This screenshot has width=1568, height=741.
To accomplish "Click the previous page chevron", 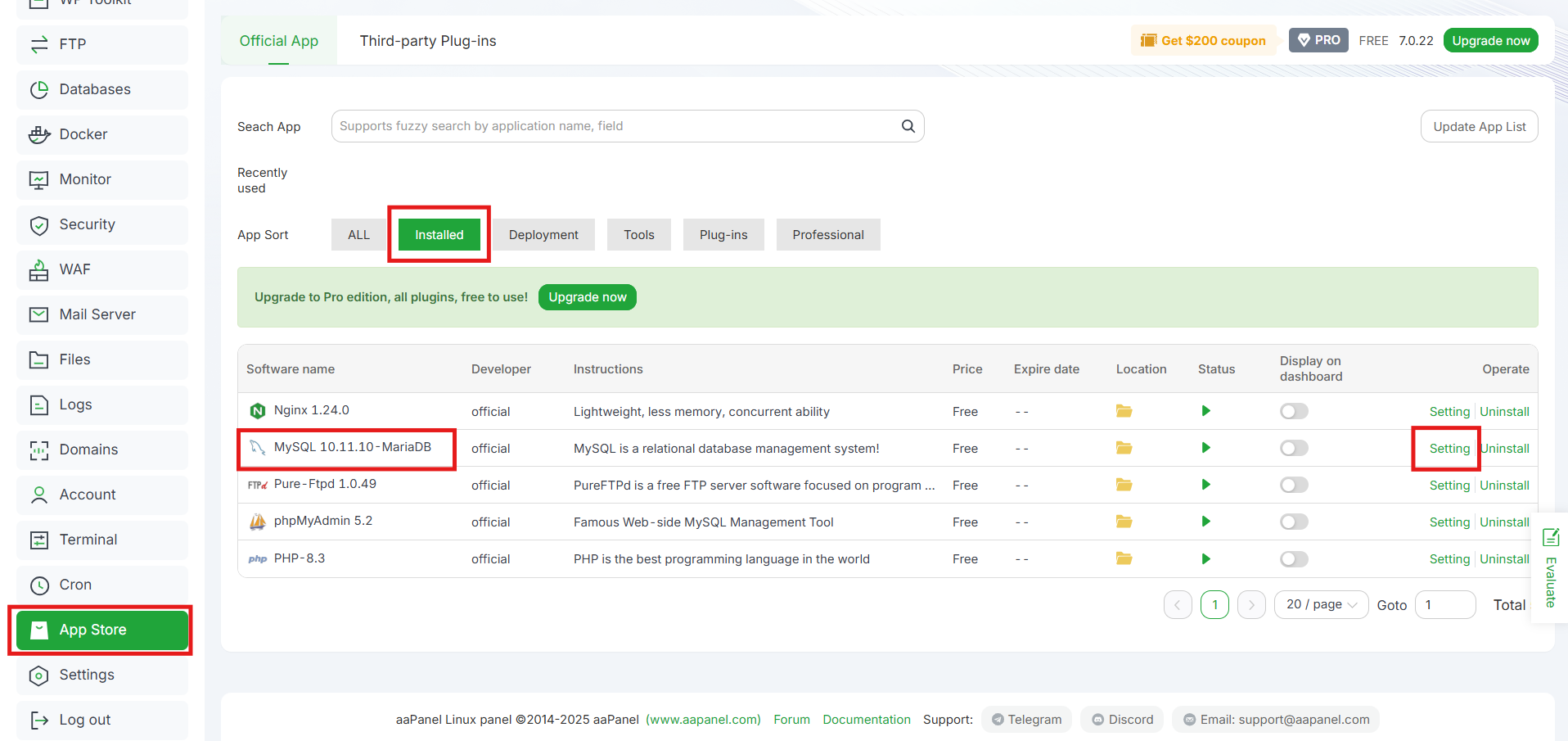I will click(x=1178, y=604).
